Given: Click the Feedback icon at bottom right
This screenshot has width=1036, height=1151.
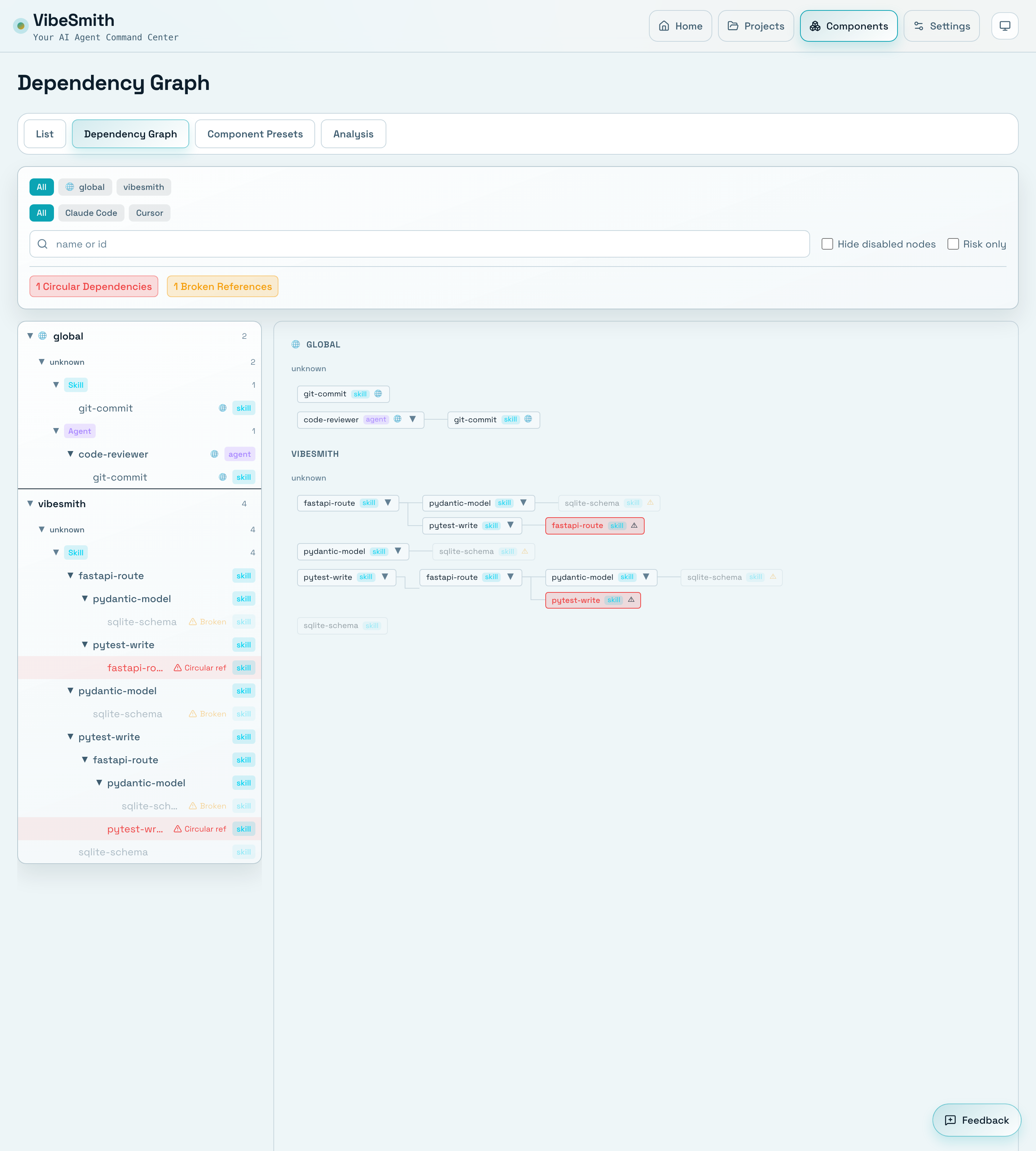Looking at the screenshot, I should click(951, 1120).
